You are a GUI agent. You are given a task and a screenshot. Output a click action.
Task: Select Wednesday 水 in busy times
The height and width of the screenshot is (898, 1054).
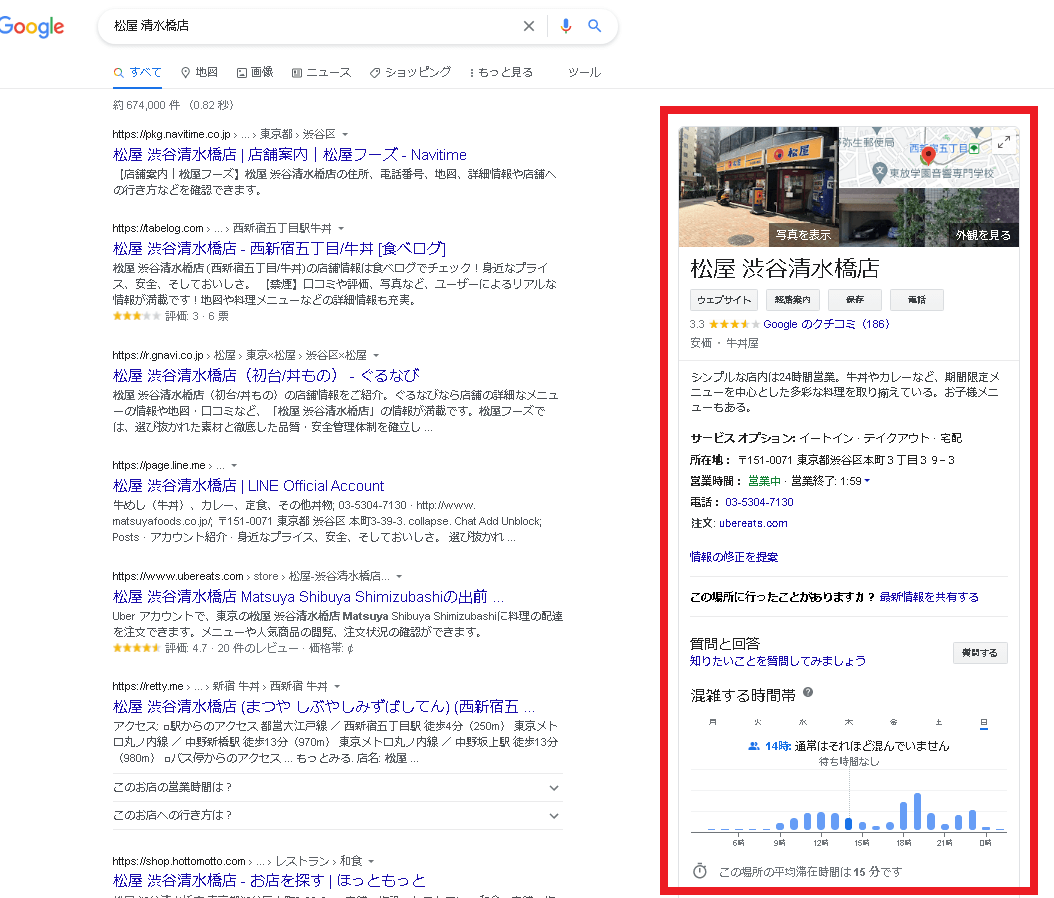coord(803,723)
